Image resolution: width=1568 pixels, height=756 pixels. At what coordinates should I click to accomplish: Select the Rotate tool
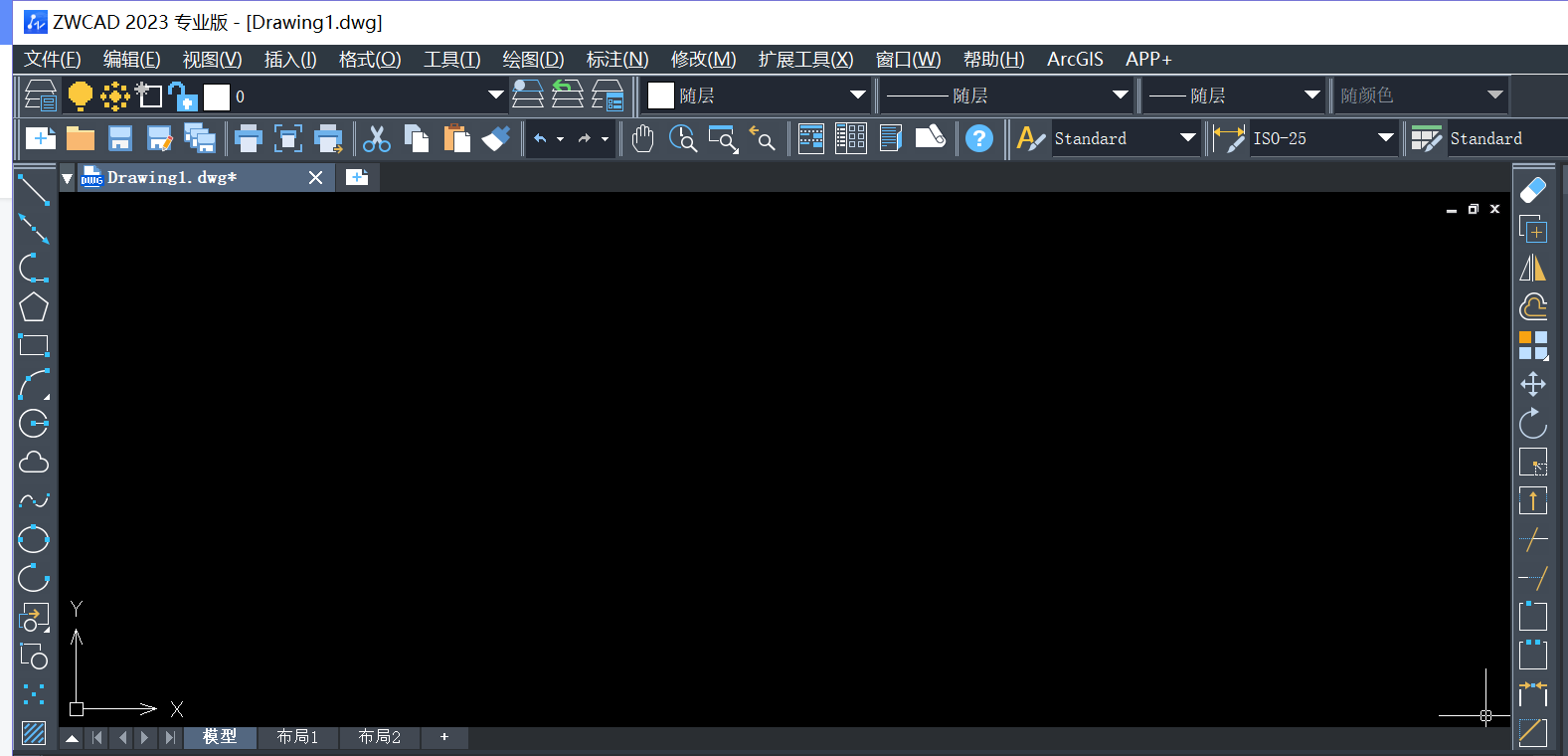(1533, 423)
